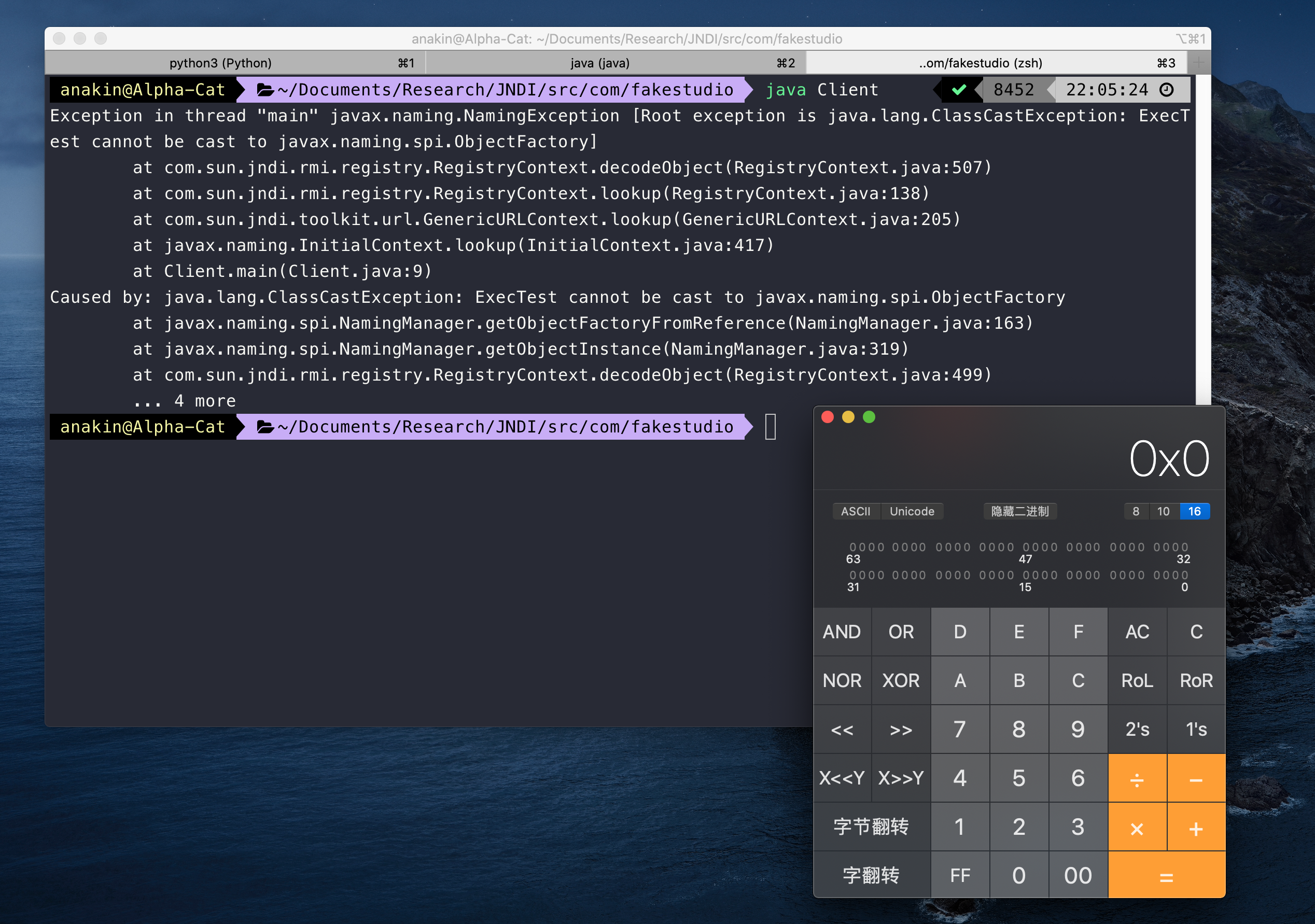Click new tab plus icon in terminal

[1198, 62]
